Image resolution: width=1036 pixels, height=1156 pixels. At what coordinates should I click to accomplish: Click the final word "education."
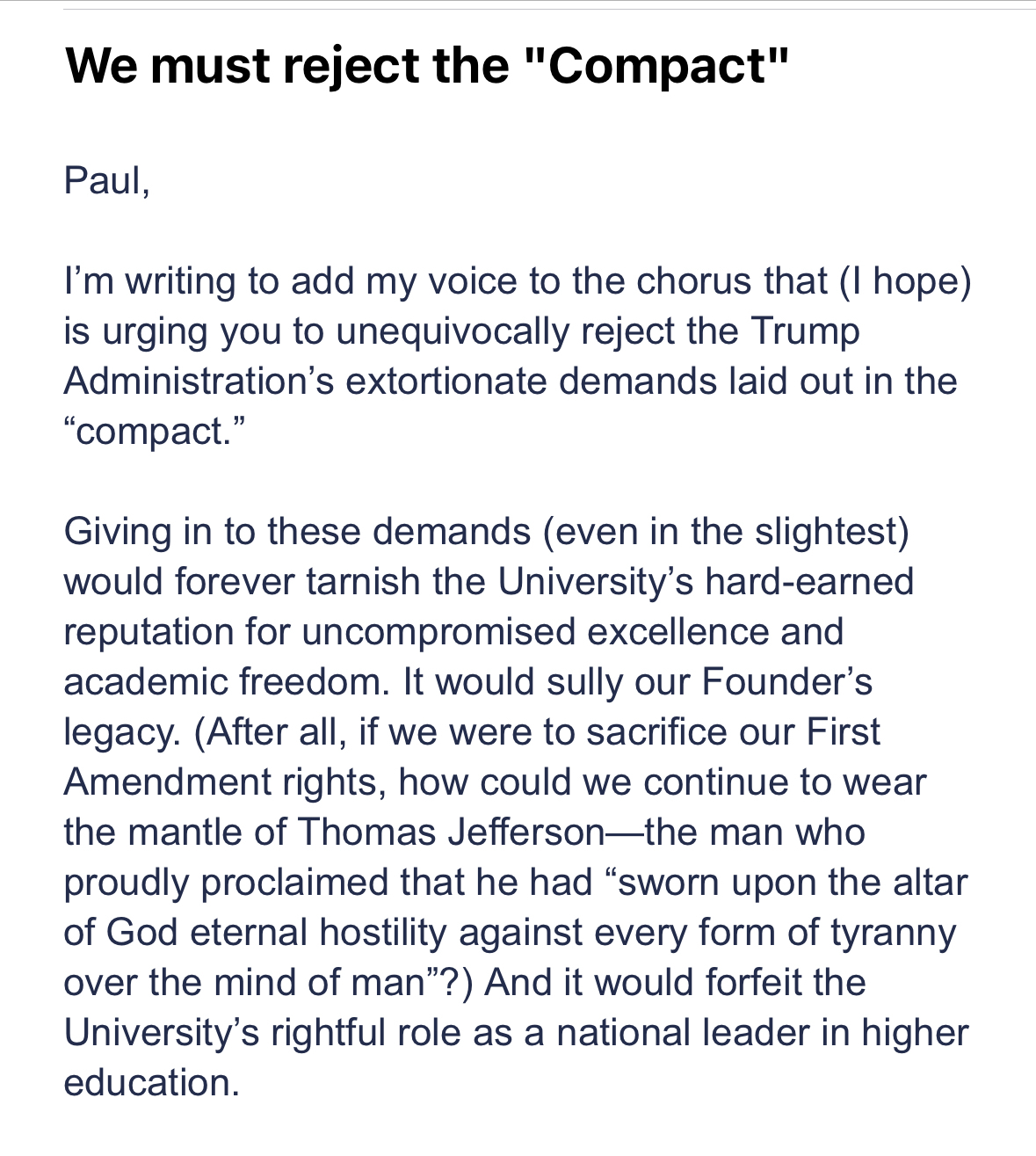tap(151, 1083)
